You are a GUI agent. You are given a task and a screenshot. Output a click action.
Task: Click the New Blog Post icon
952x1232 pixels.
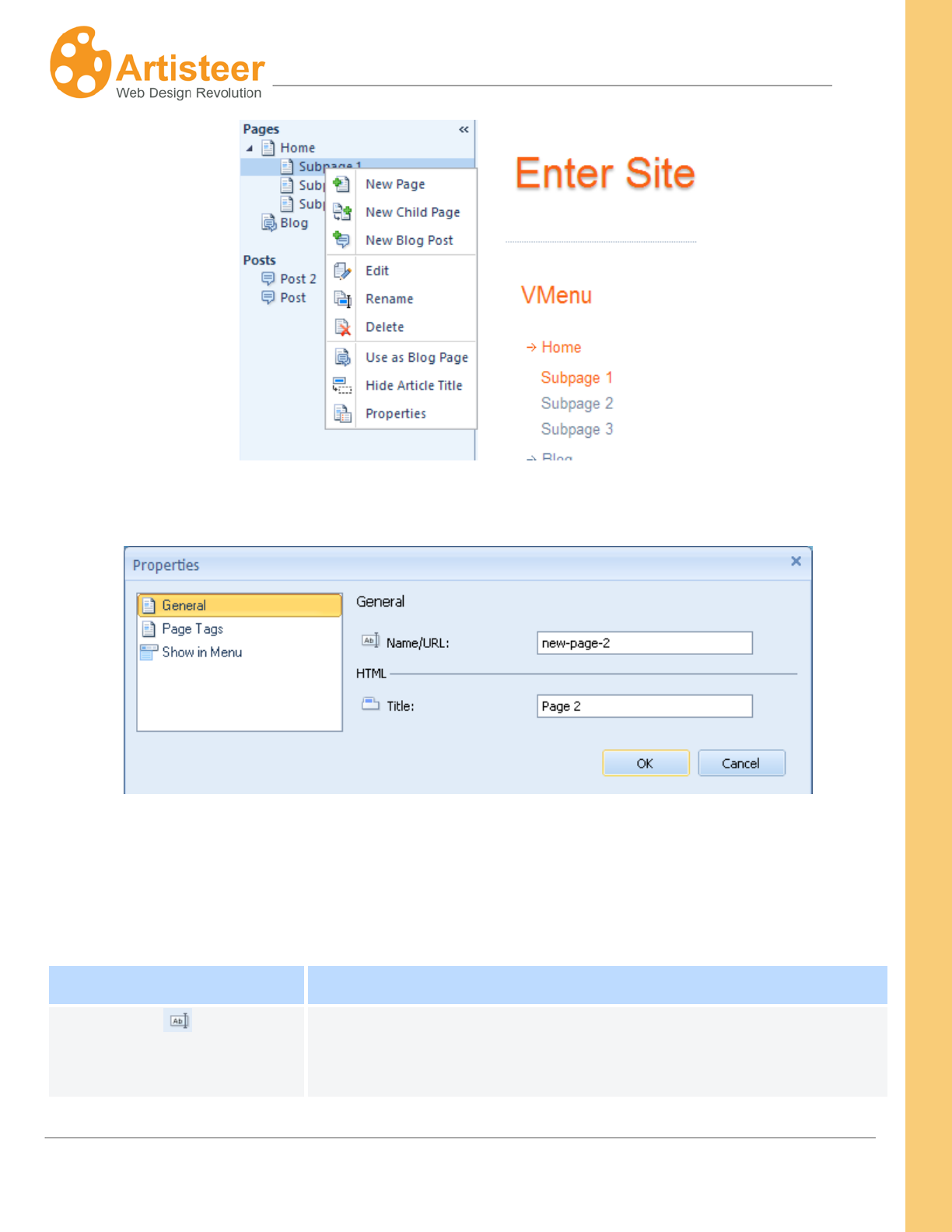tap(341, 240)
